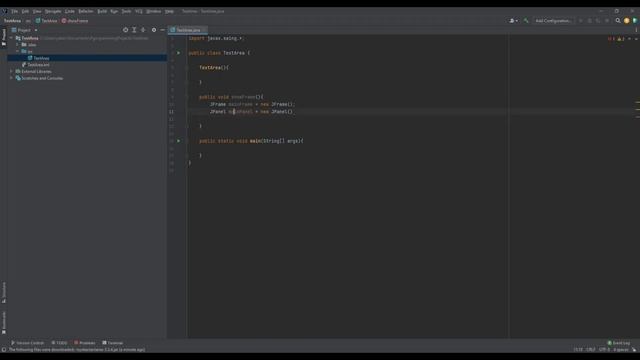
Task: Expand the .idea folder
Action: click(x=18, y=45)
